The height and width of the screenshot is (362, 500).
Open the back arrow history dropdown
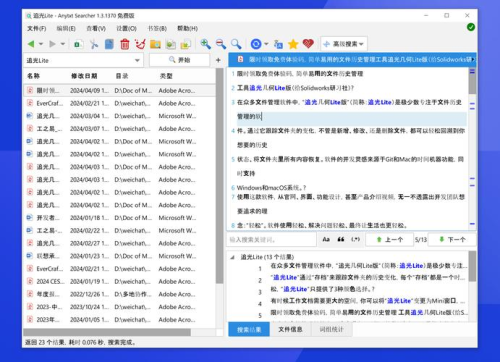(41, 44)
